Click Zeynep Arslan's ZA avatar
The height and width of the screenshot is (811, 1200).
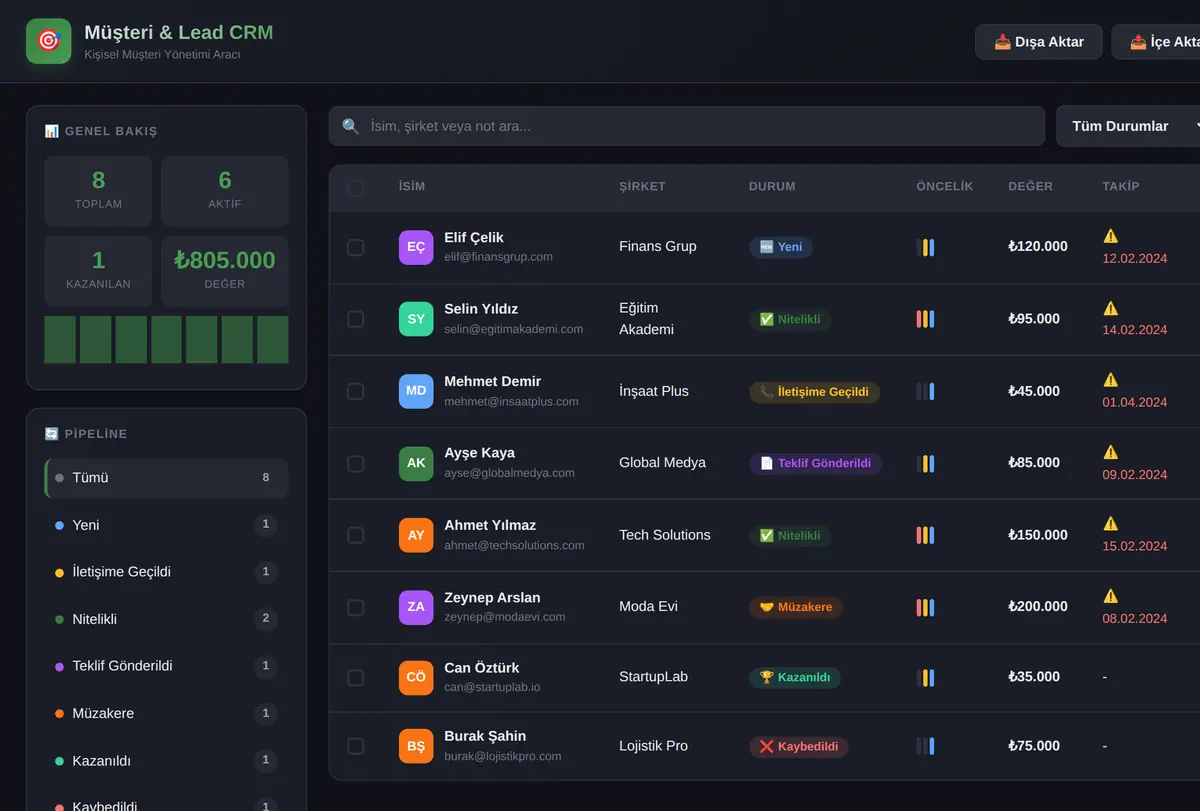[x=416, y=607]
